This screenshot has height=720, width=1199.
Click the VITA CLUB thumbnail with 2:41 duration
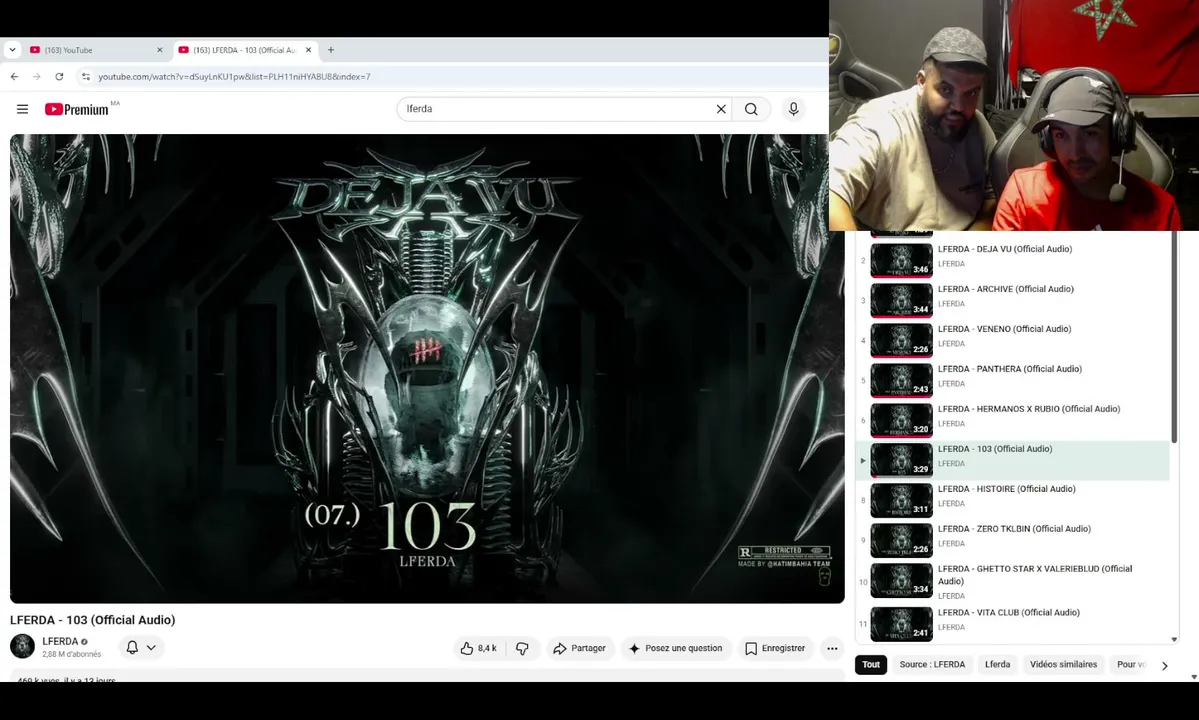902,624
